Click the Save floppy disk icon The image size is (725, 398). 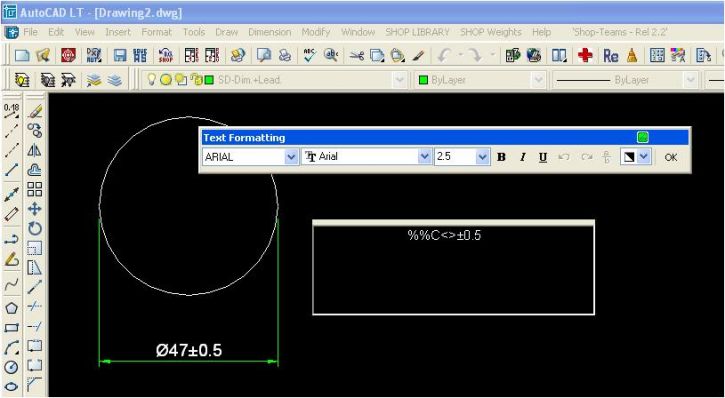pyautogui.click(x=120, y=56)
